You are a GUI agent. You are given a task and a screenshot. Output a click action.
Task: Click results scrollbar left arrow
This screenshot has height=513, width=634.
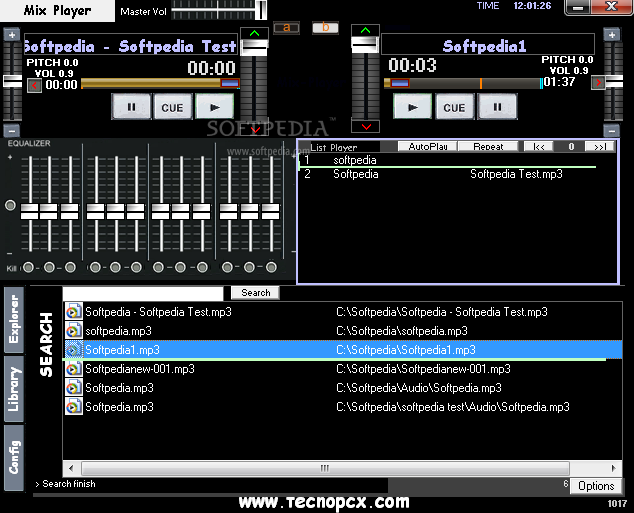pyautogui.click(x=71, y=468)
